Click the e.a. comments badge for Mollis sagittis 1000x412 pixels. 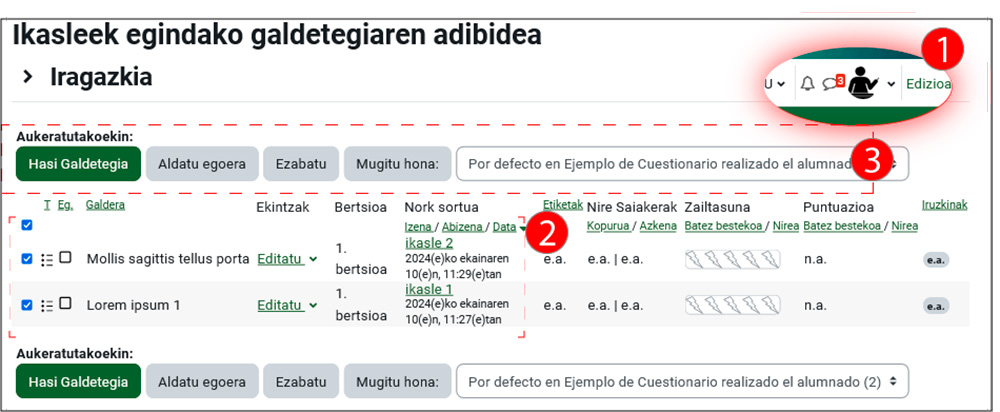935,260
